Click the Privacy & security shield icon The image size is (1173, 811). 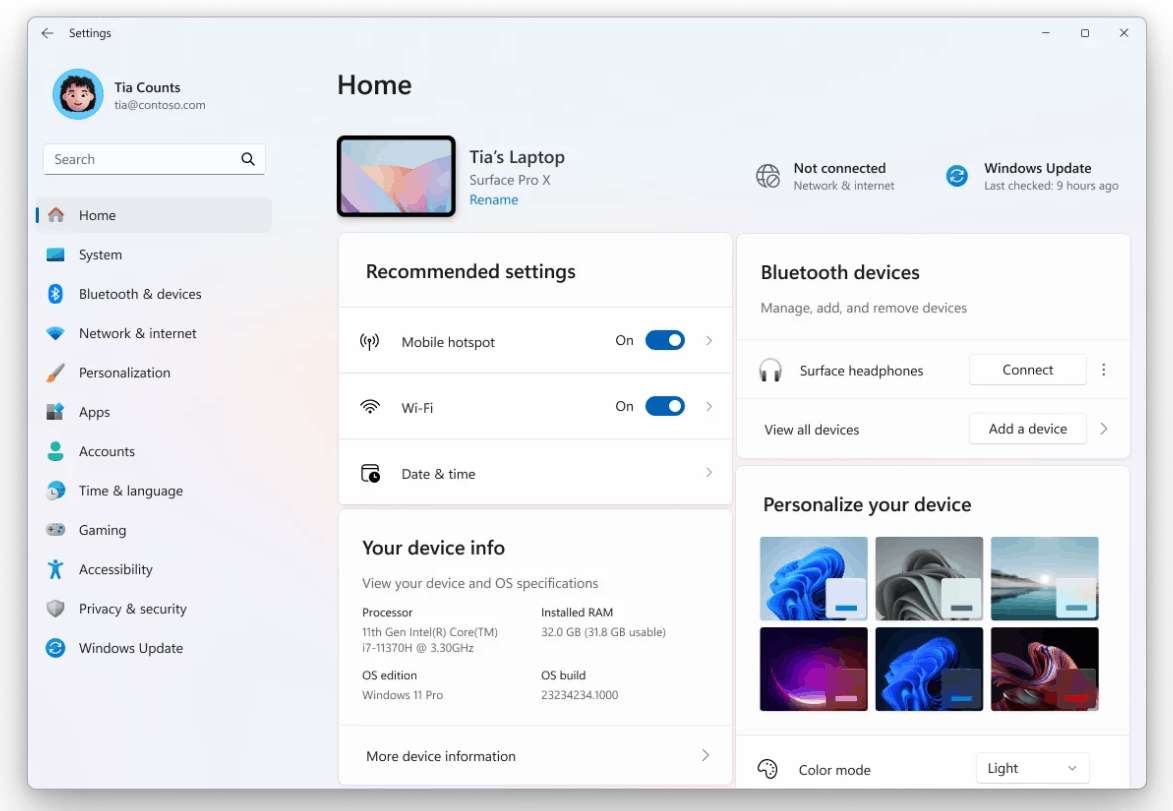[56, 609]
